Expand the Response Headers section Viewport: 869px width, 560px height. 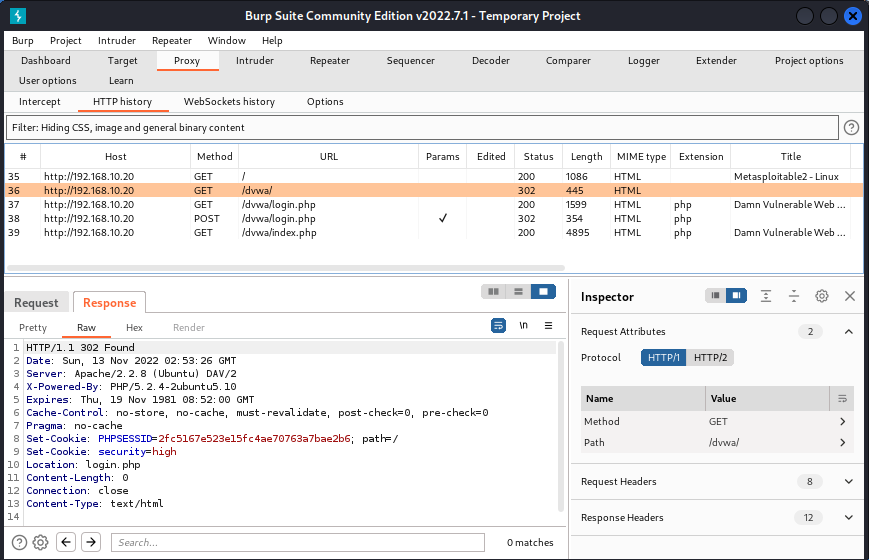(x=848, y=517)
